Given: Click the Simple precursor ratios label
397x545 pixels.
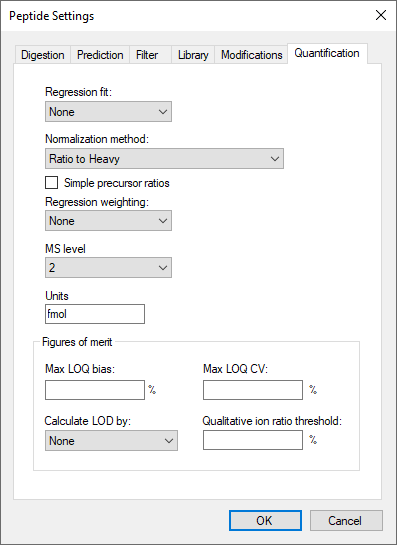Looking at the screenshot, I should click(117, 183).
